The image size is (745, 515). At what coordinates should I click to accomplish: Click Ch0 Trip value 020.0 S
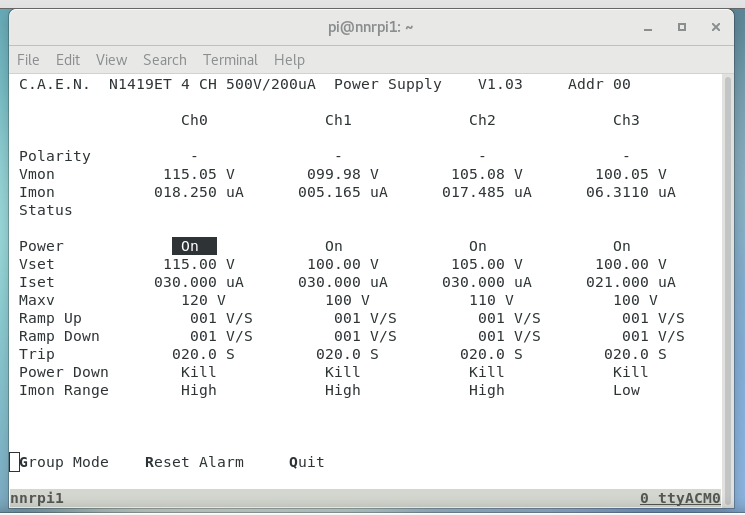tap(203, 354)
